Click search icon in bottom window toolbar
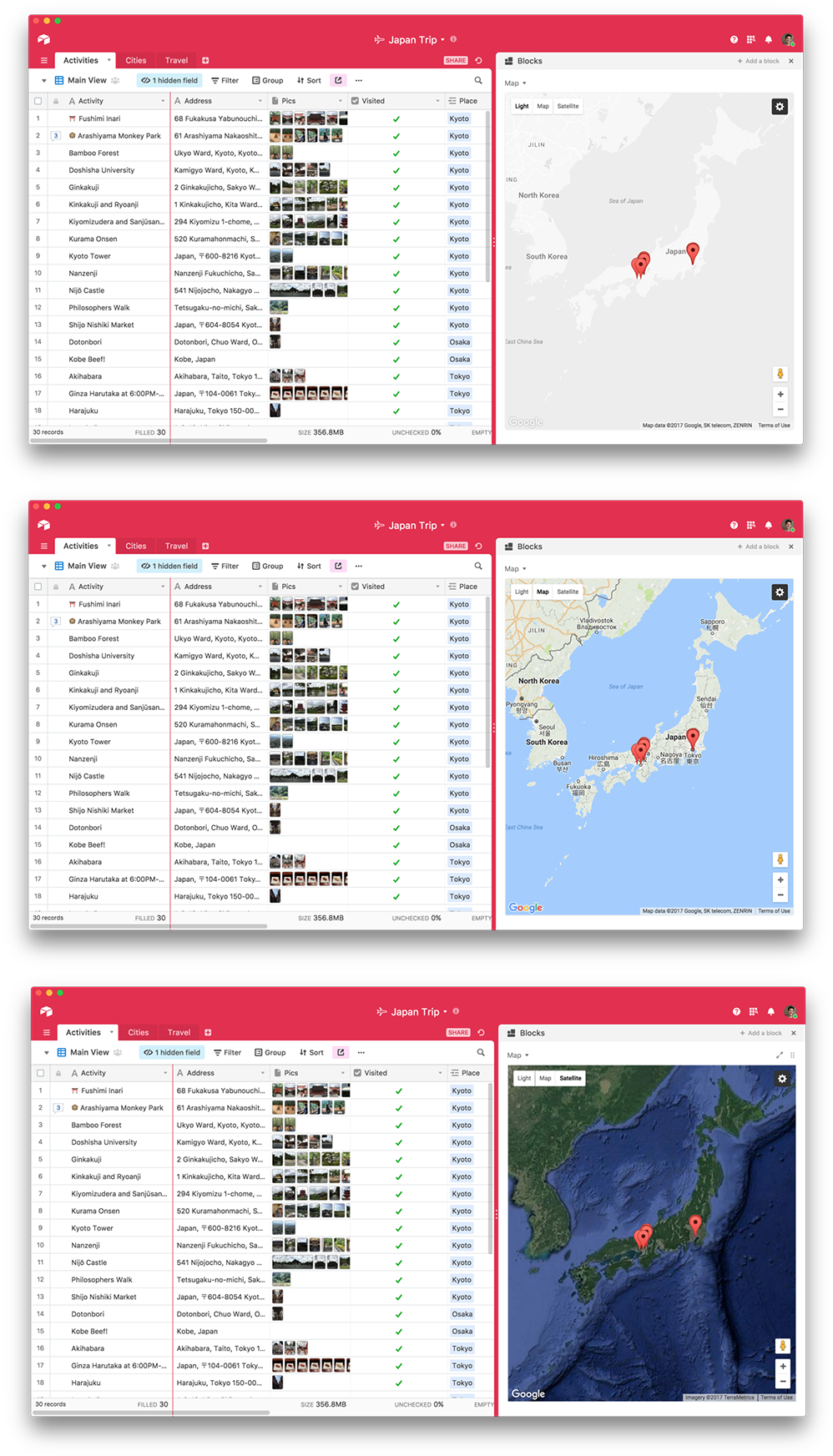 [x=481, y=1052]
